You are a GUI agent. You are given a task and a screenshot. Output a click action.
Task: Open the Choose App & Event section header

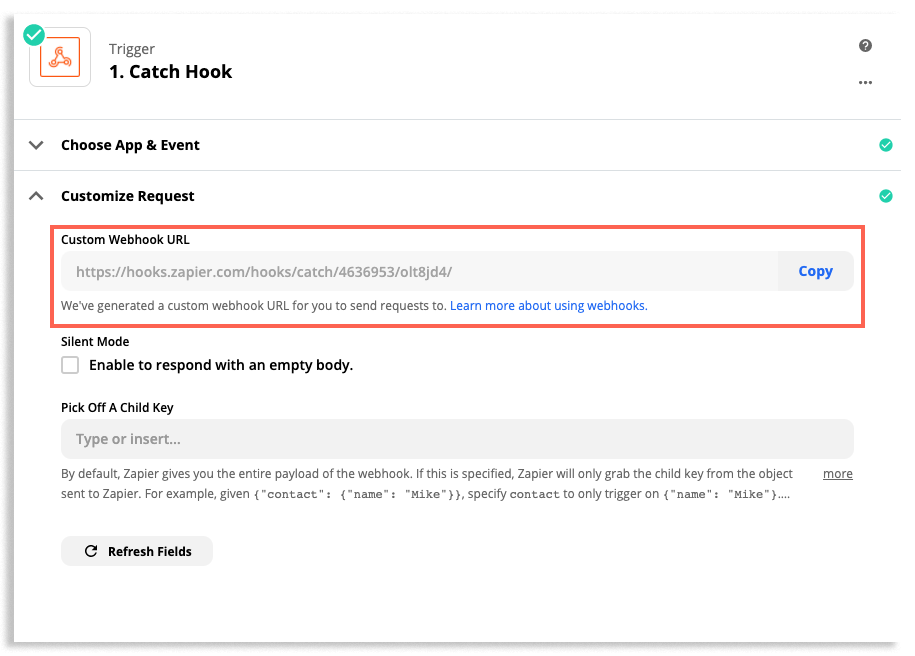[130, 145]
